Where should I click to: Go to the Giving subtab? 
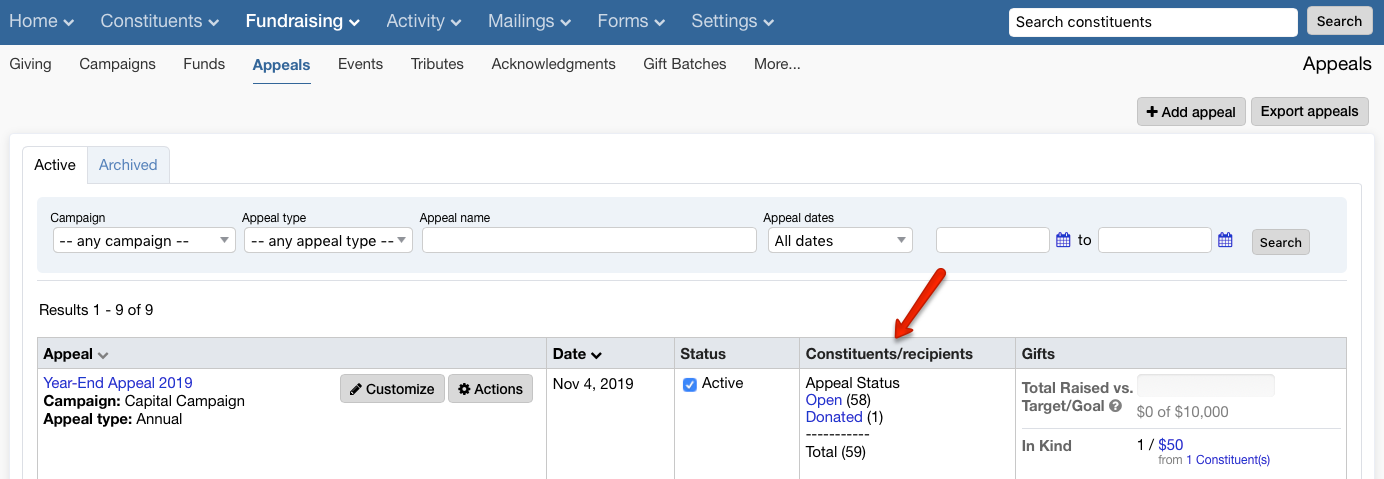coord(30,64)
